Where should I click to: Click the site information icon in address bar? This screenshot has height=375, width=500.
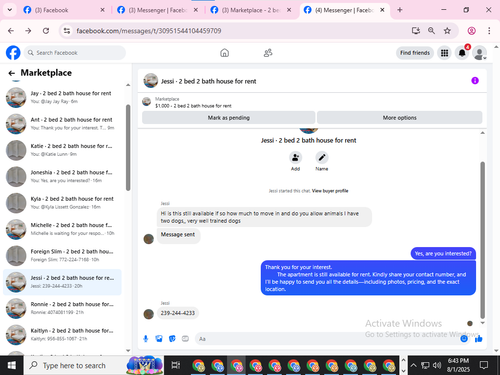coord(67,31)
